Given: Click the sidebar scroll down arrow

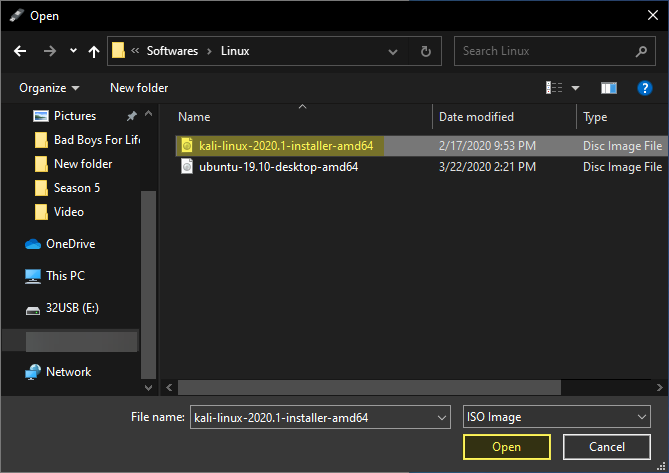Looking at the screenshot, I should (x=148, y=387).
